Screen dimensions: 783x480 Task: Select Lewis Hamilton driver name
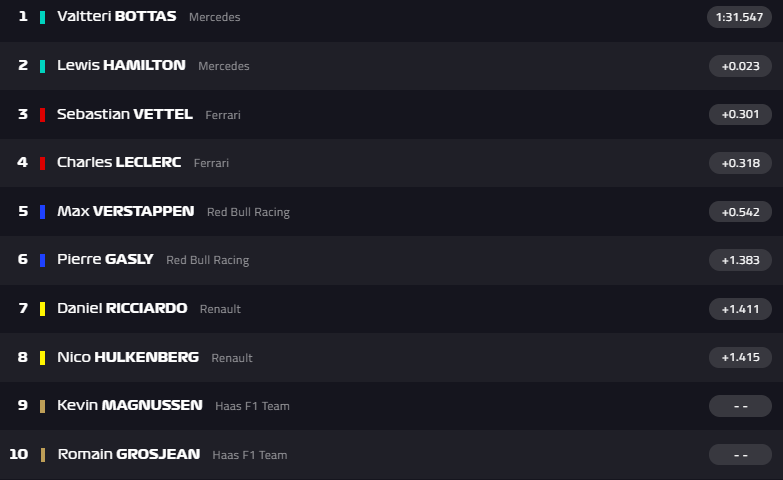point(121,65)
